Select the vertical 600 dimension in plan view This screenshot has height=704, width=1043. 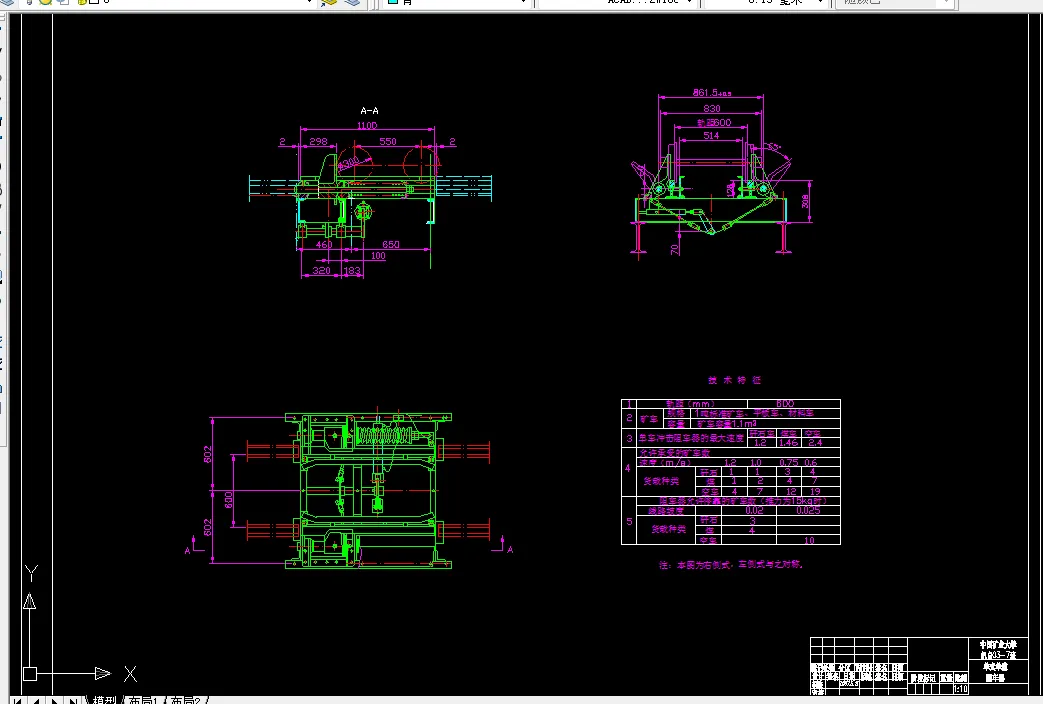point(229,500)
